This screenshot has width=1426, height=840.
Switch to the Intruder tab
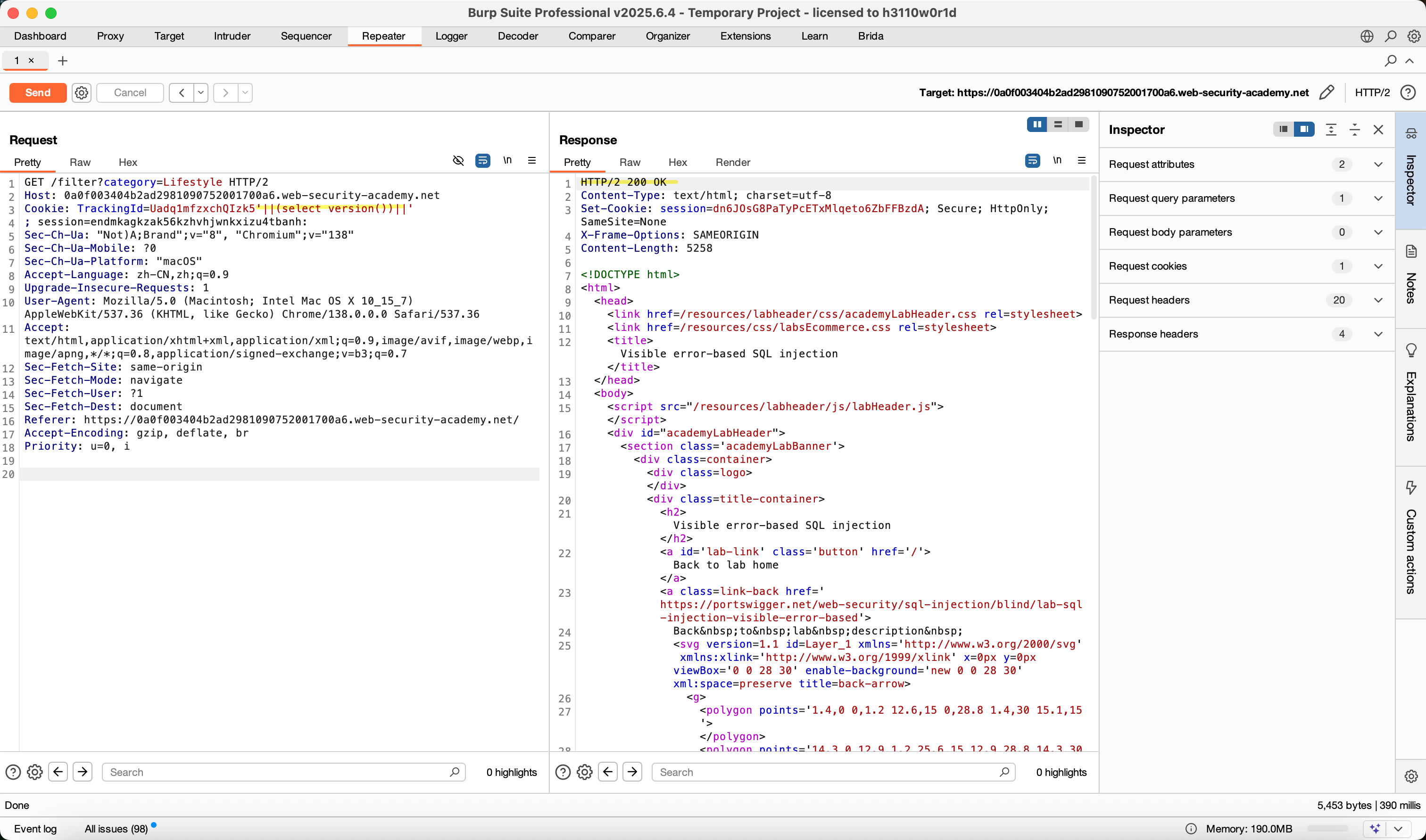[x=232, y=36]
